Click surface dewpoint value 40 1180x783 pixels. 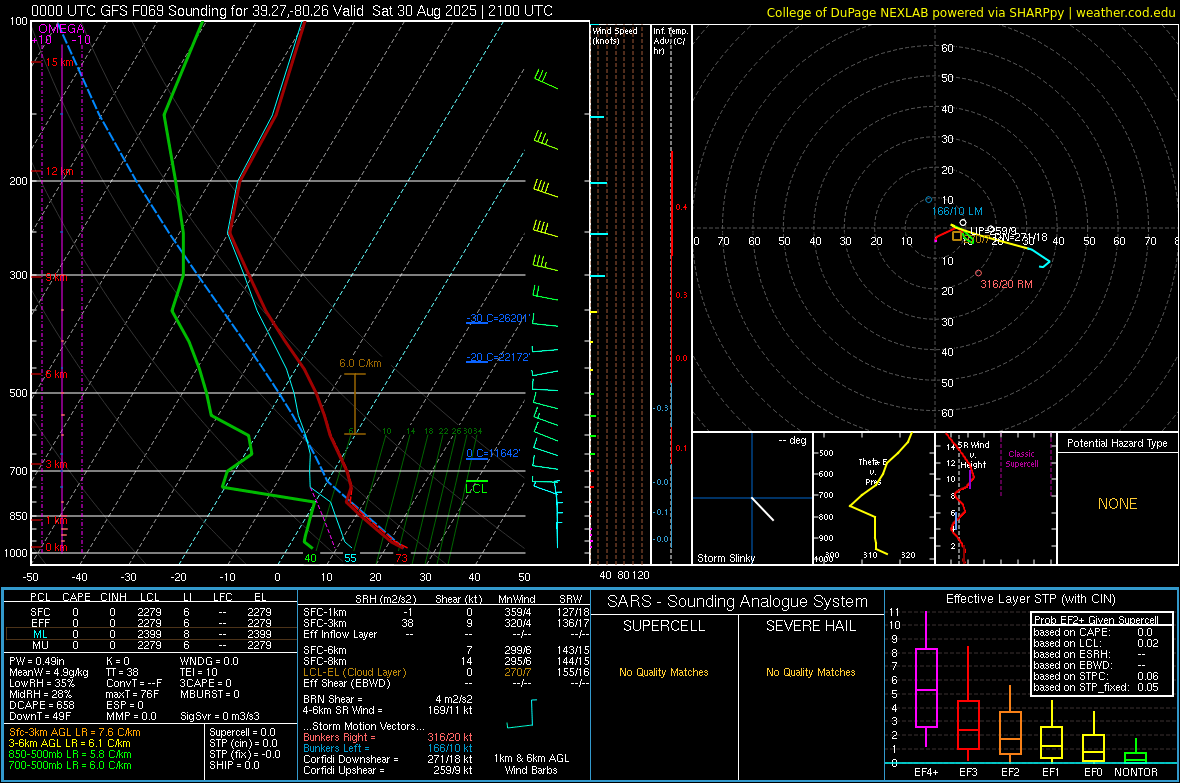[x=310, y=558]
